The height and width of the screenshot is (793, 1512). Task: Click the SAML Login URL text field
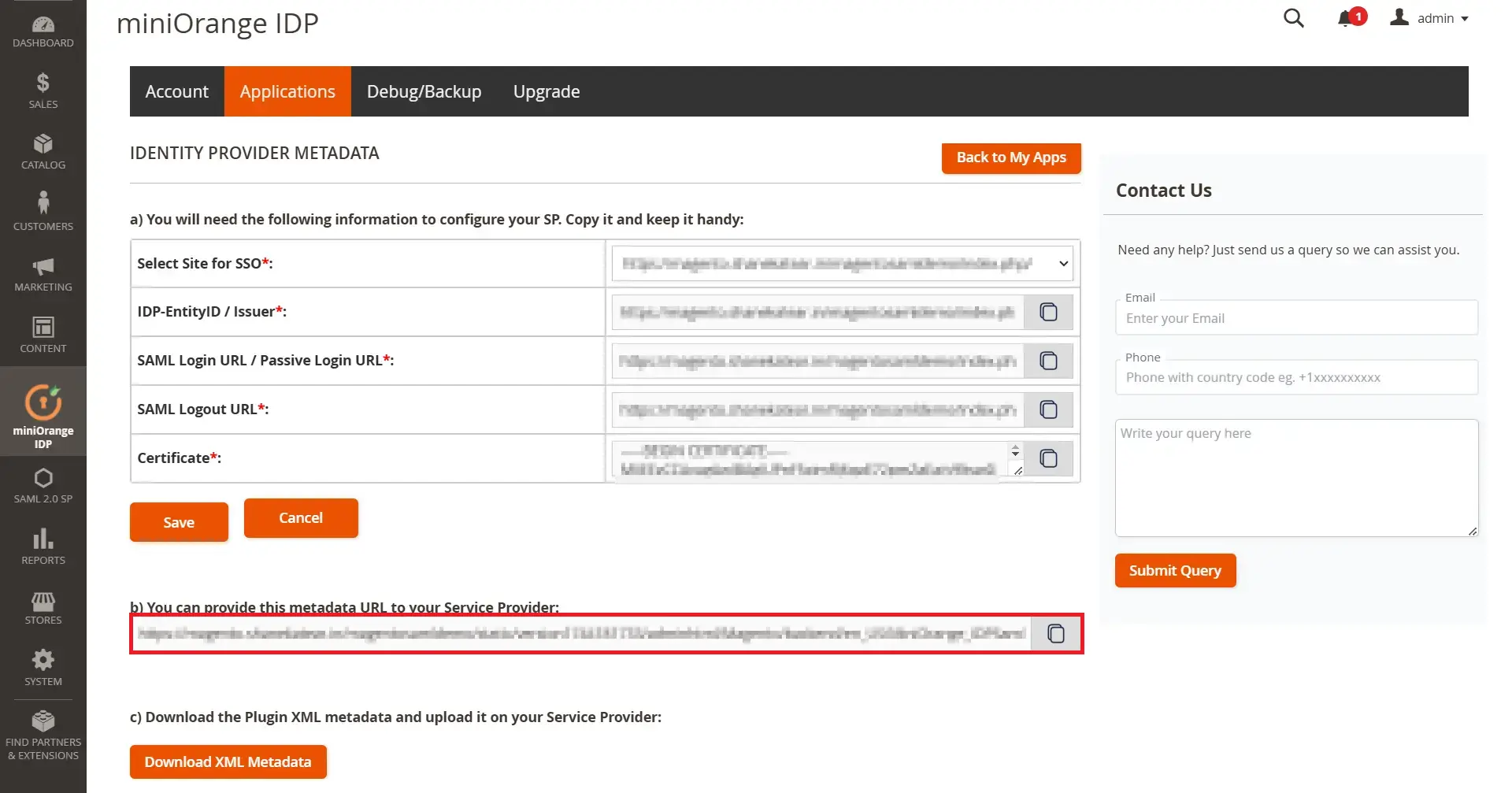817,361
